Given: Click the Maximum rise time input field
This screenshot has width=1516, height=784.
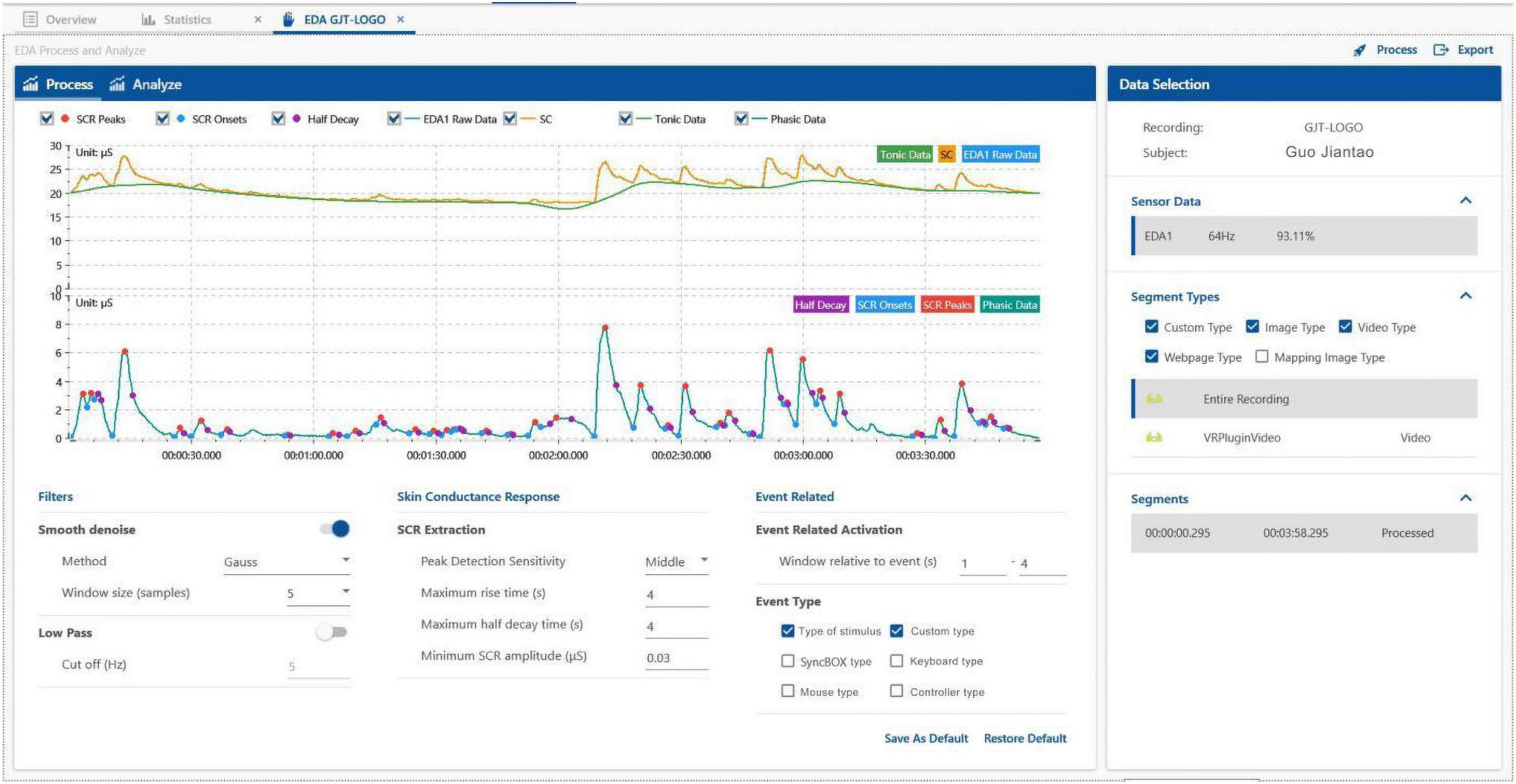Looking at the screenshot, I should tap(677, 595).
